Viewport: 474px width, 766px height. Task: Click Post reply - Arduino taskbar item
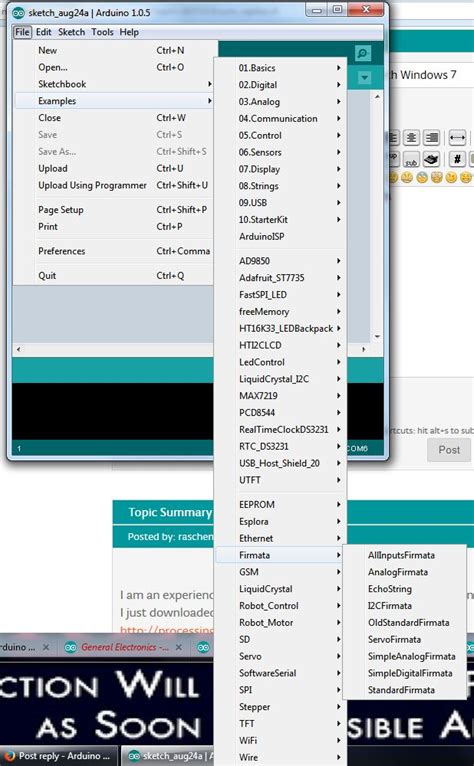coord(59,755)
